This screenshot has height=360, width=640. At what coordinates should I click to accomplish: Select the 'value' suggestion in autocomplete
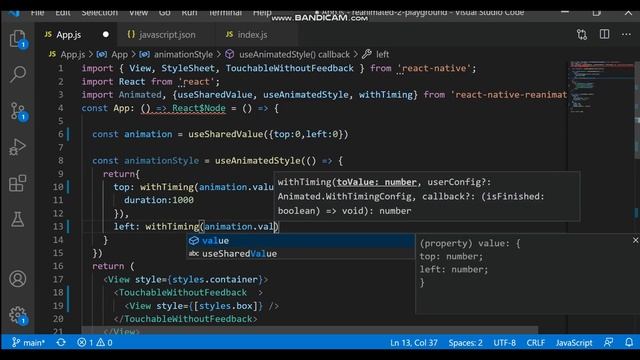click(301, 240)
